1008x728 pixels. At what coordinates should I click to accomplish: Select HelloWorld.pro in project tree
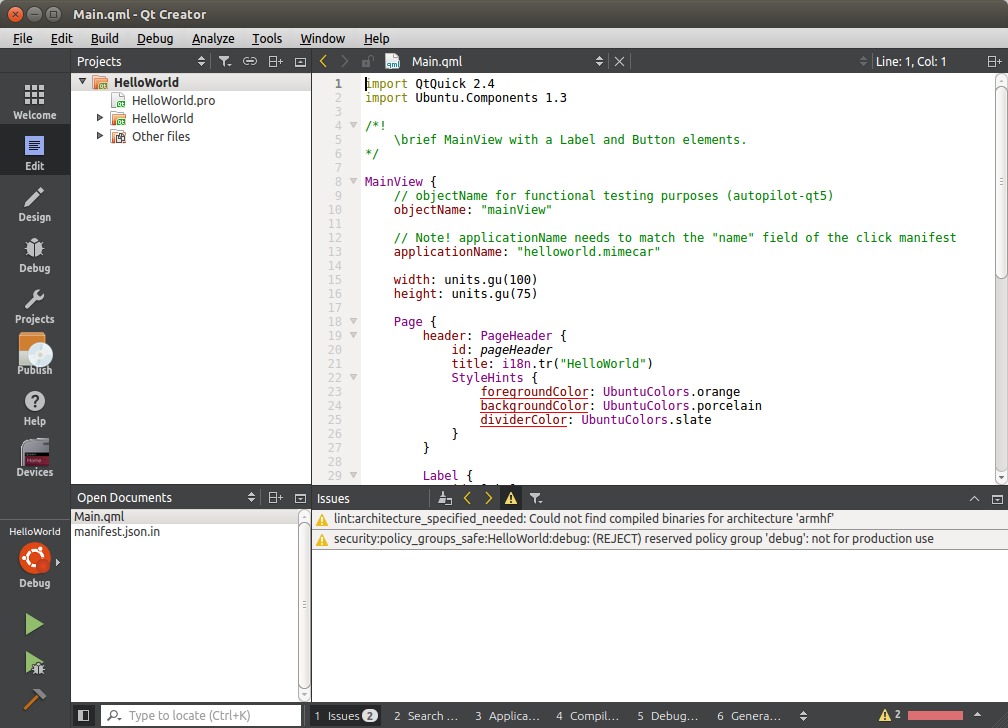click(174, 100)
